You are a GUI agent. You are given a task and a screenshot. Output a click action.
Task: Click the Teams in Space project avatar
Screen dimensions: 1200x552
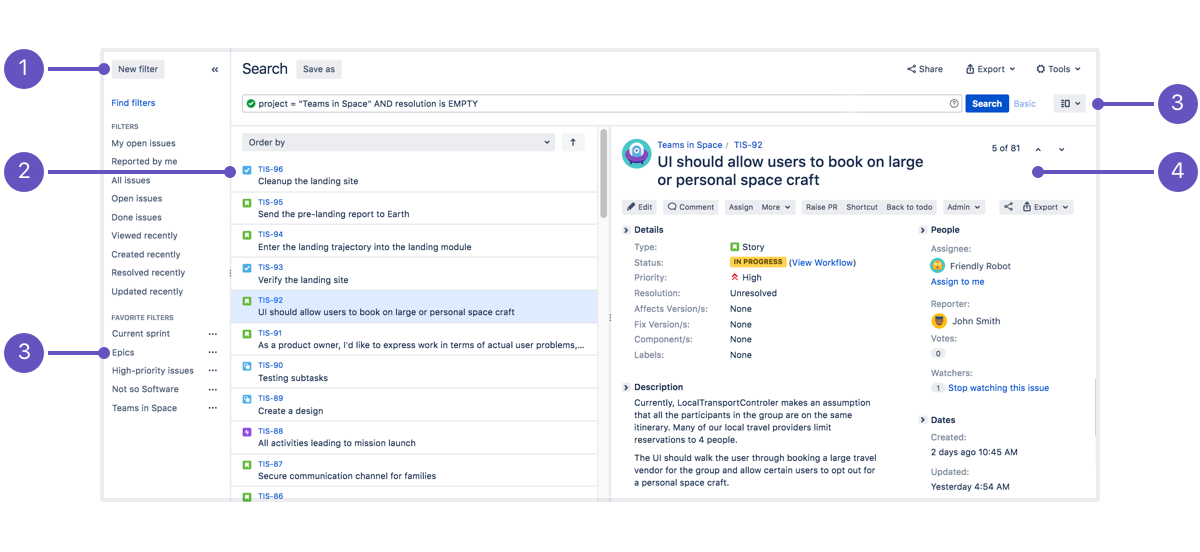(x=636, y=153)
